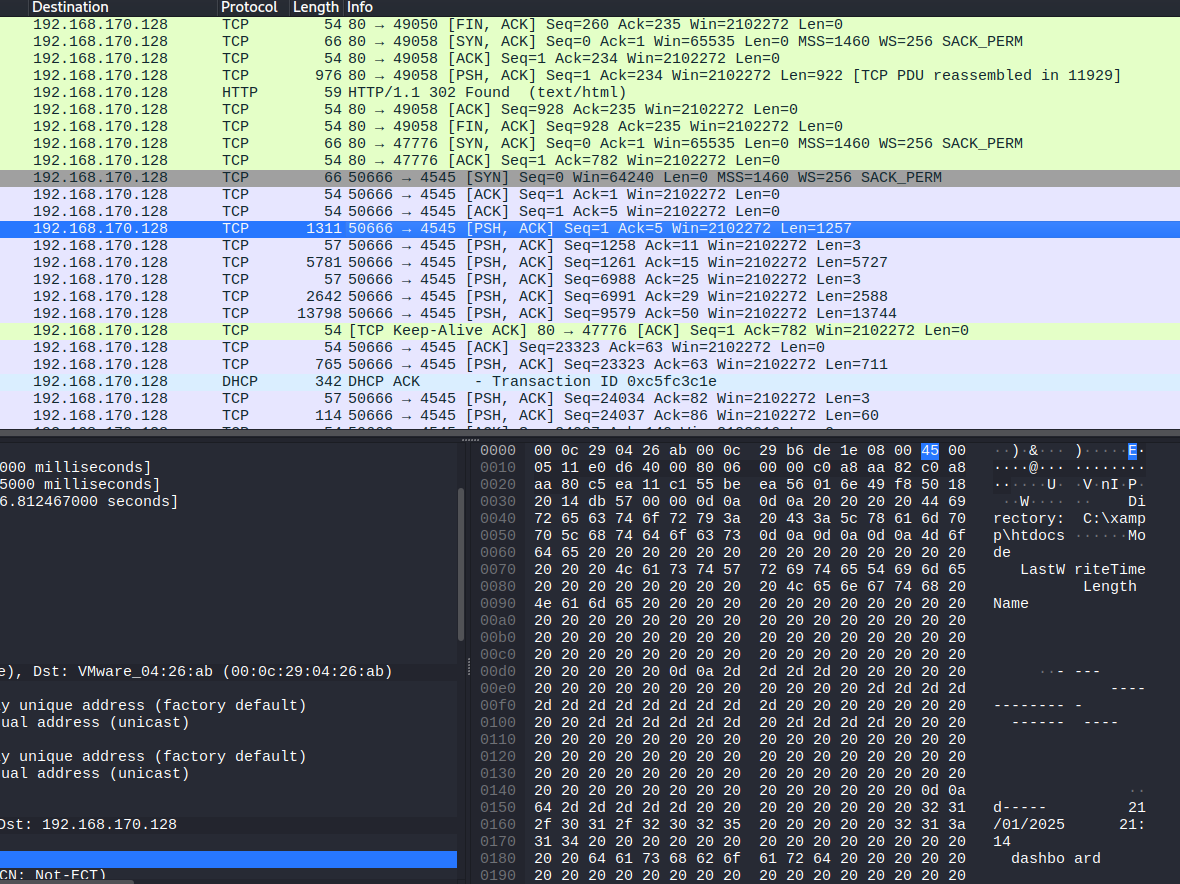Select the Dst: 192.168.170.128 detail line

pyautogui.click(x=228, y=825)
